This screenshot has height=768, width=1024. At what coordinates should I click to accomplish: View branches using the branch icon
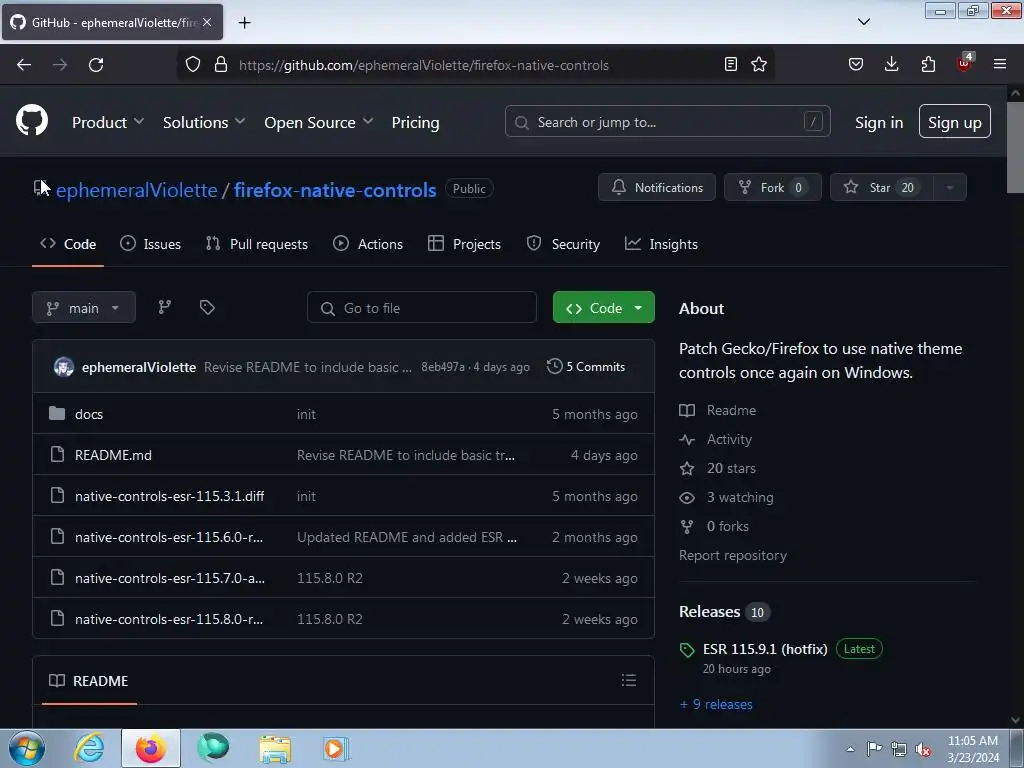tap(165, 307)
